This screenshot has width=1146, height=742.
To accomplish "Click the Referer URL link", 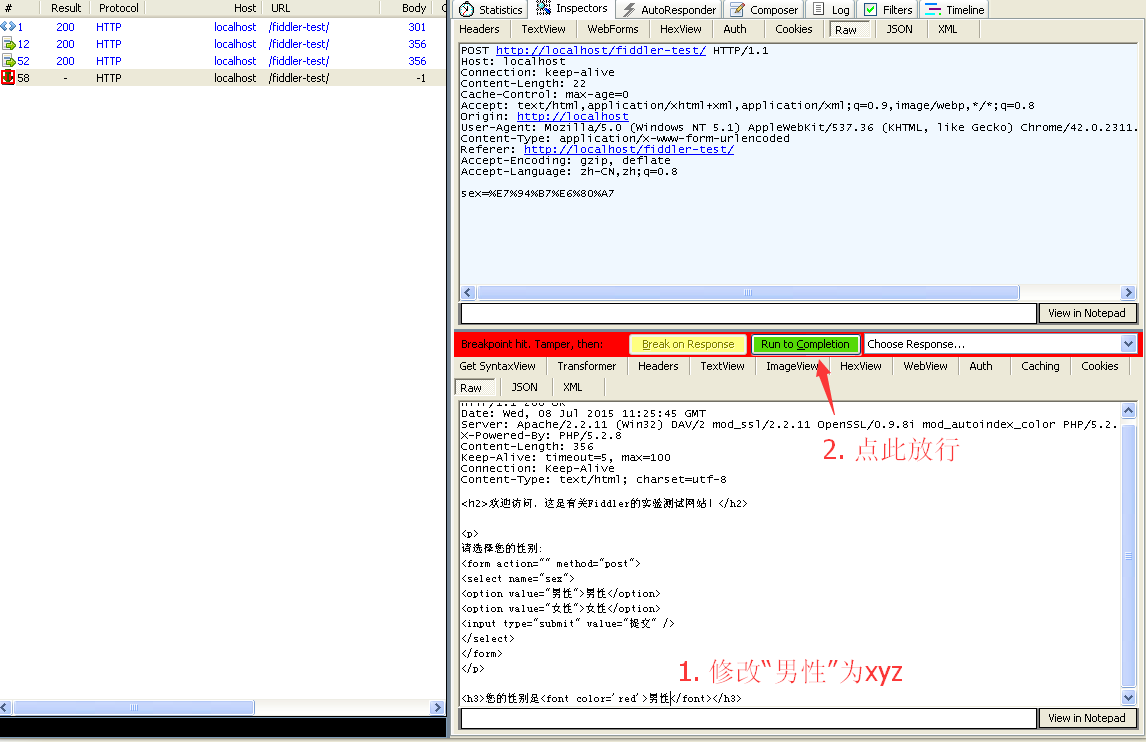I will [x=629, y=149].
